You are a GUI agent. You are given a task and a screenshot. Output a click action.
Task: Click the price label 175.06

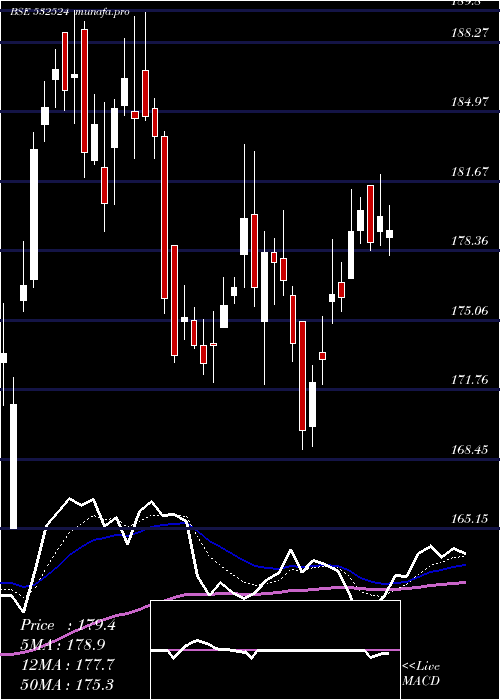pos(470,311)
